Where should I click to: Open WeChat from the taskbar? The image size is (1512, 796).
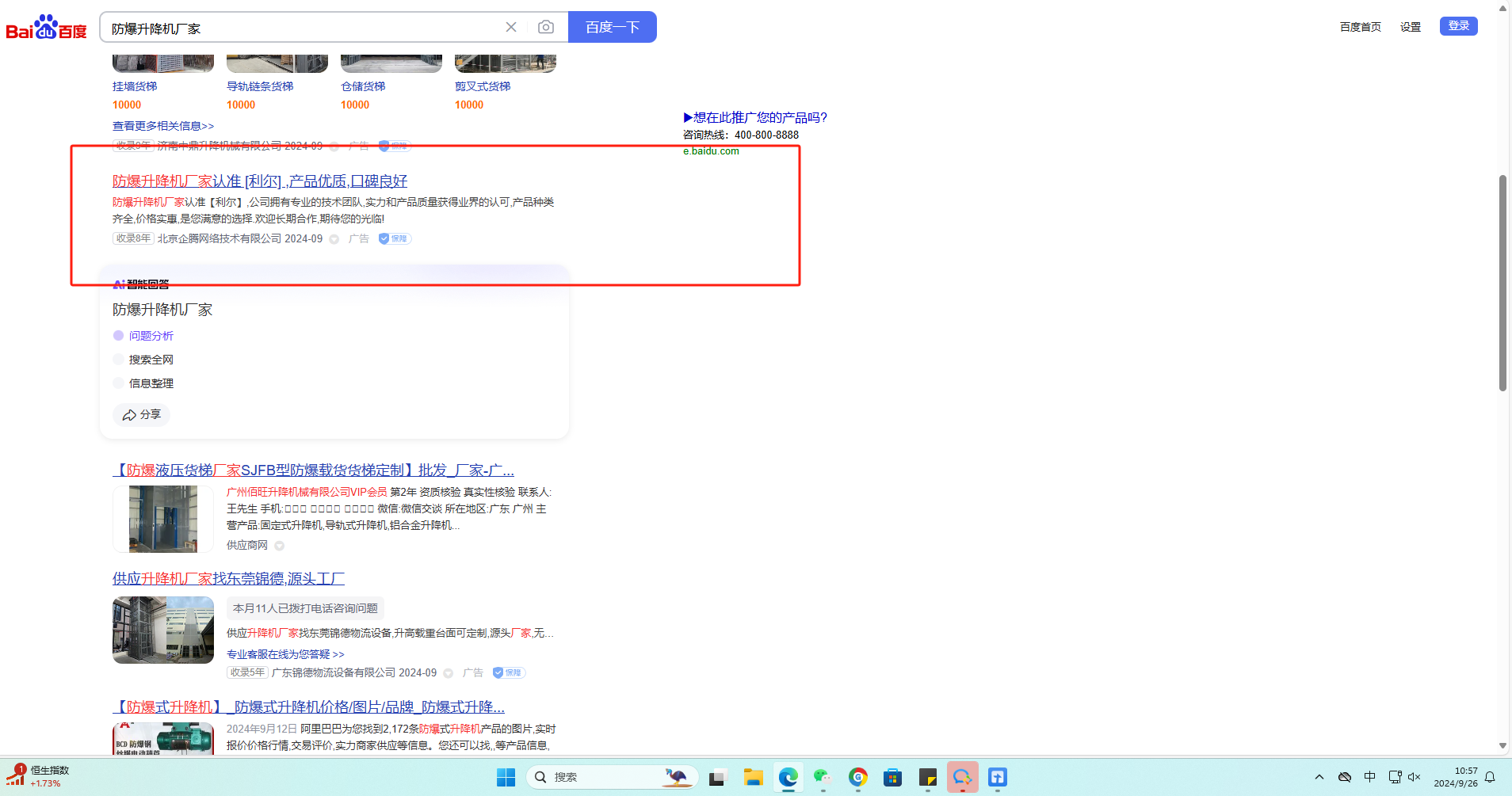click(x=823, y=777)
